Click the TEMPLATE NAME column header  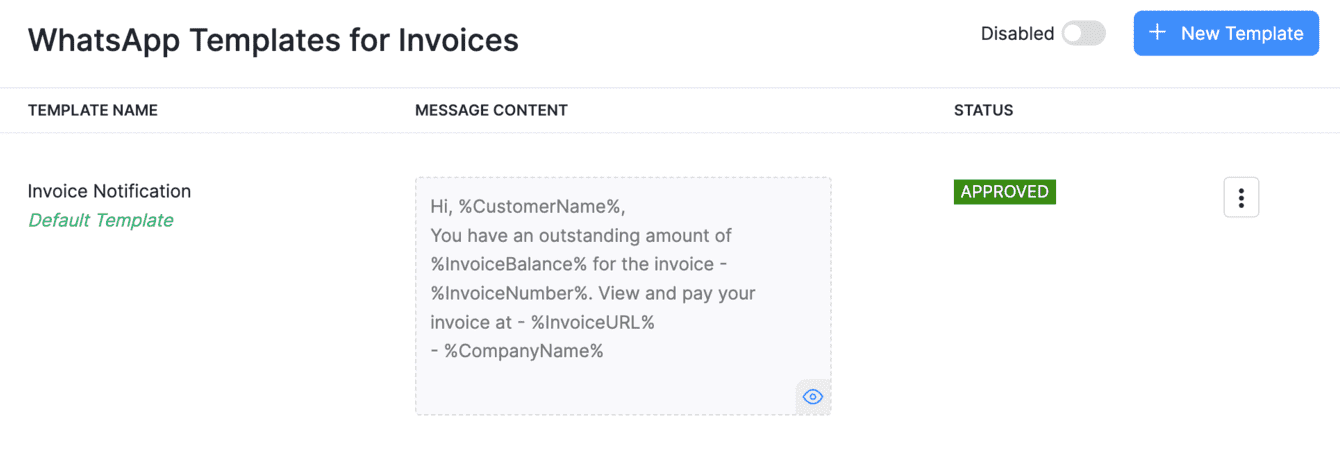[x=92, y=110]
